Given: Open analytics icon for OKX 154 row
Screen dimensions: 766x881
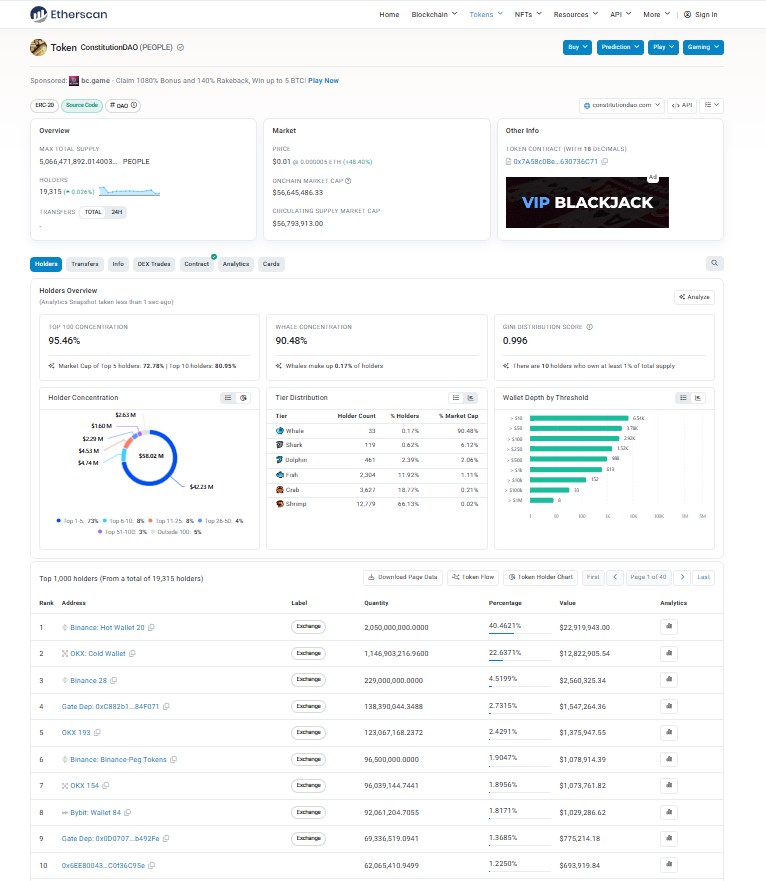Looking at the screenshot, I should 669,785.
